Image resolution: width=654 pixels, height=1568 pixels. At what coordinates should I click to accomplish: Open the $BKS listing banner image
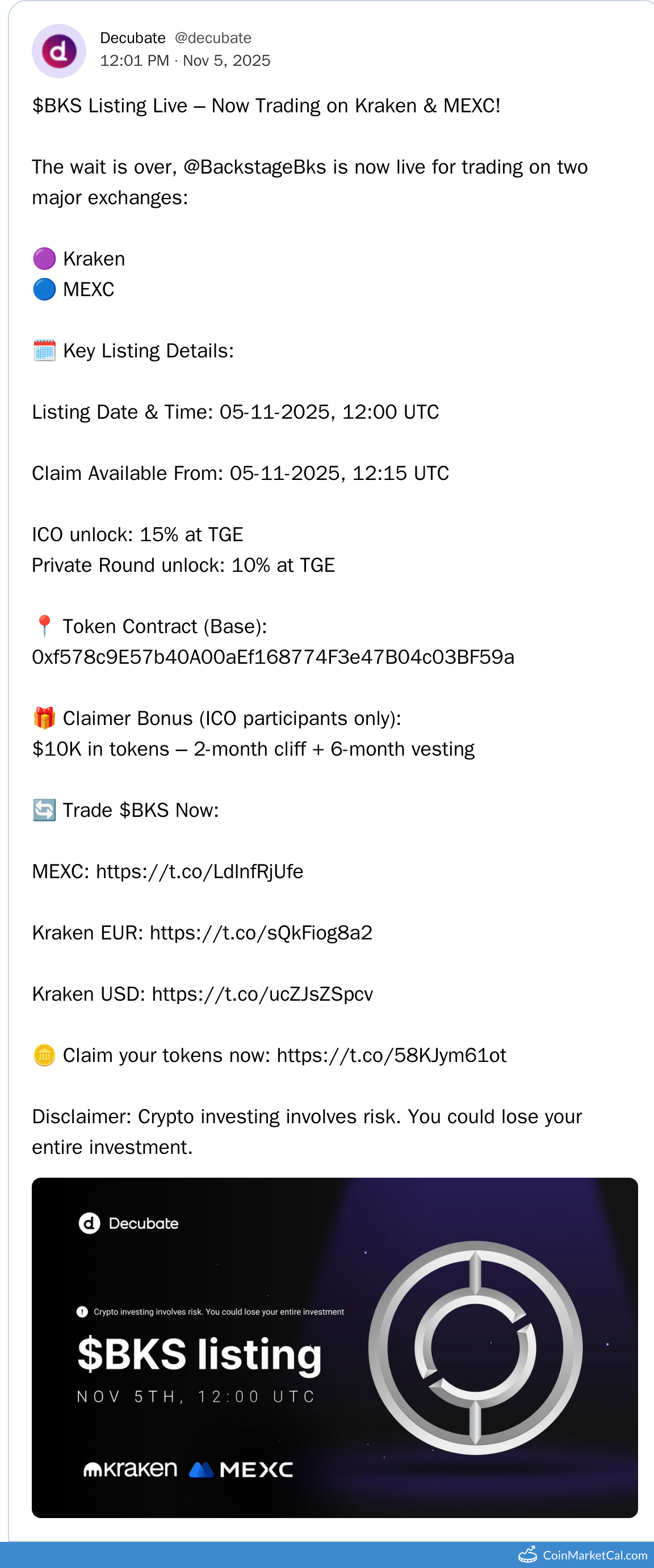334,1346
